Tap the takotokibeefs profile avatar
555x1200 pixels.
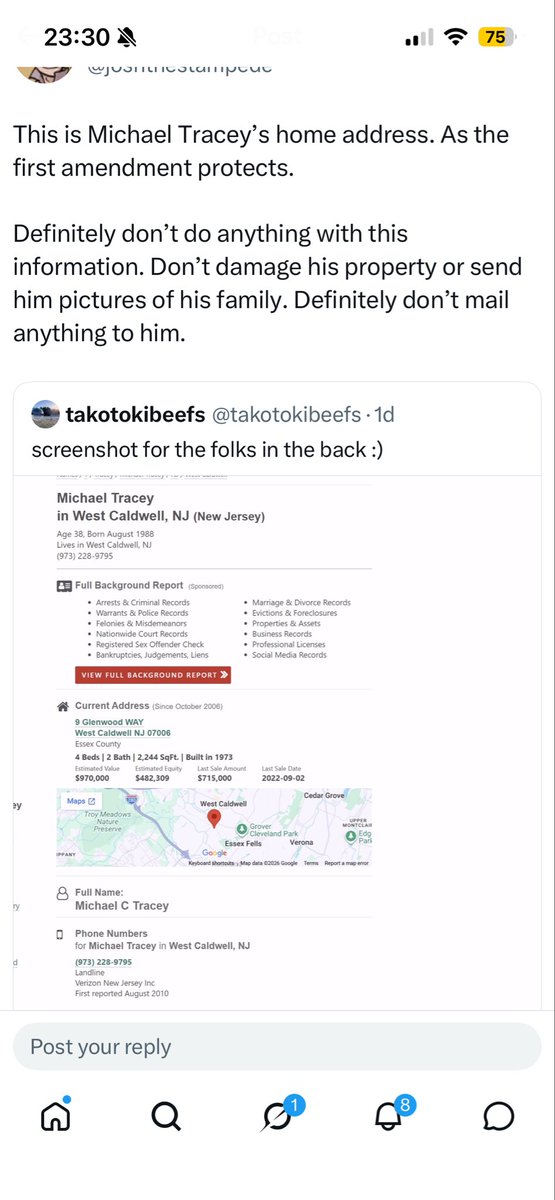(x=45, y=413)
